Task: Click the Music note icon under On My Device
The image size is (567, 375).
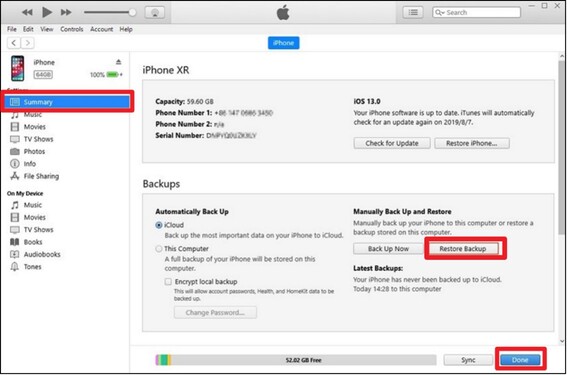Action: [15, 205]
